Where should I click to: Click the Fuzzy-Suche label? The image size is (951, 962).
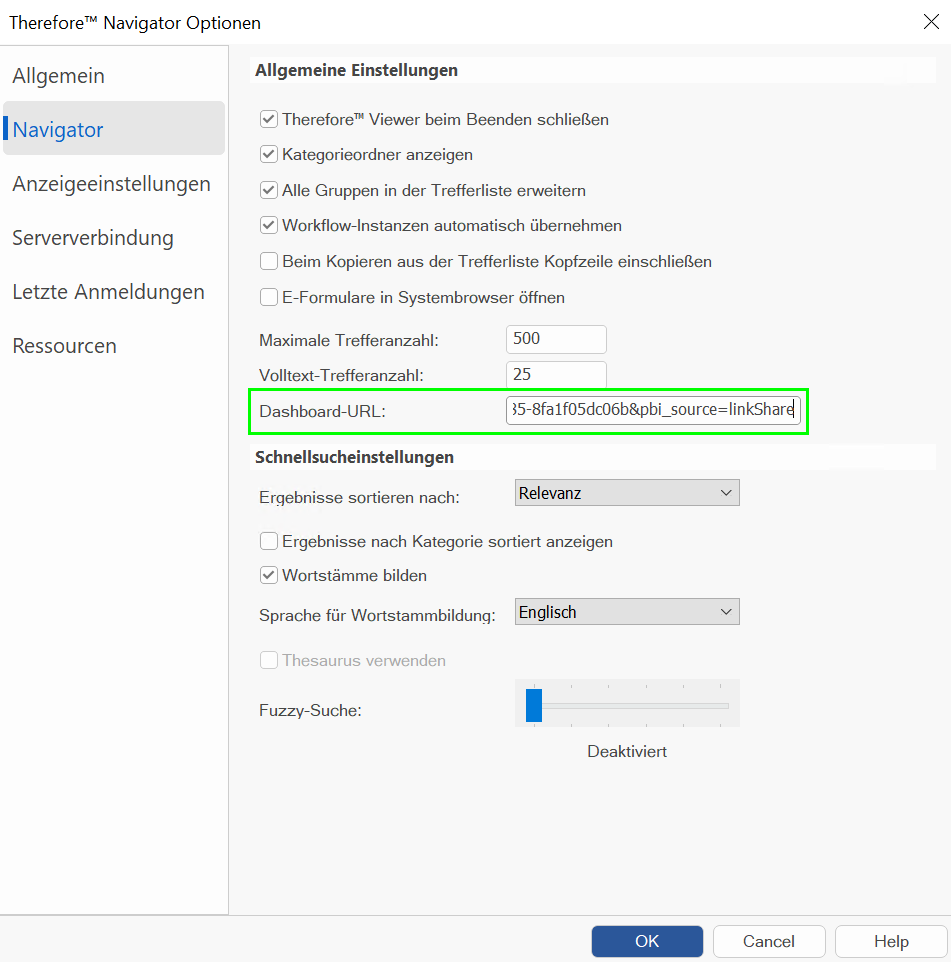coord(310,710)
